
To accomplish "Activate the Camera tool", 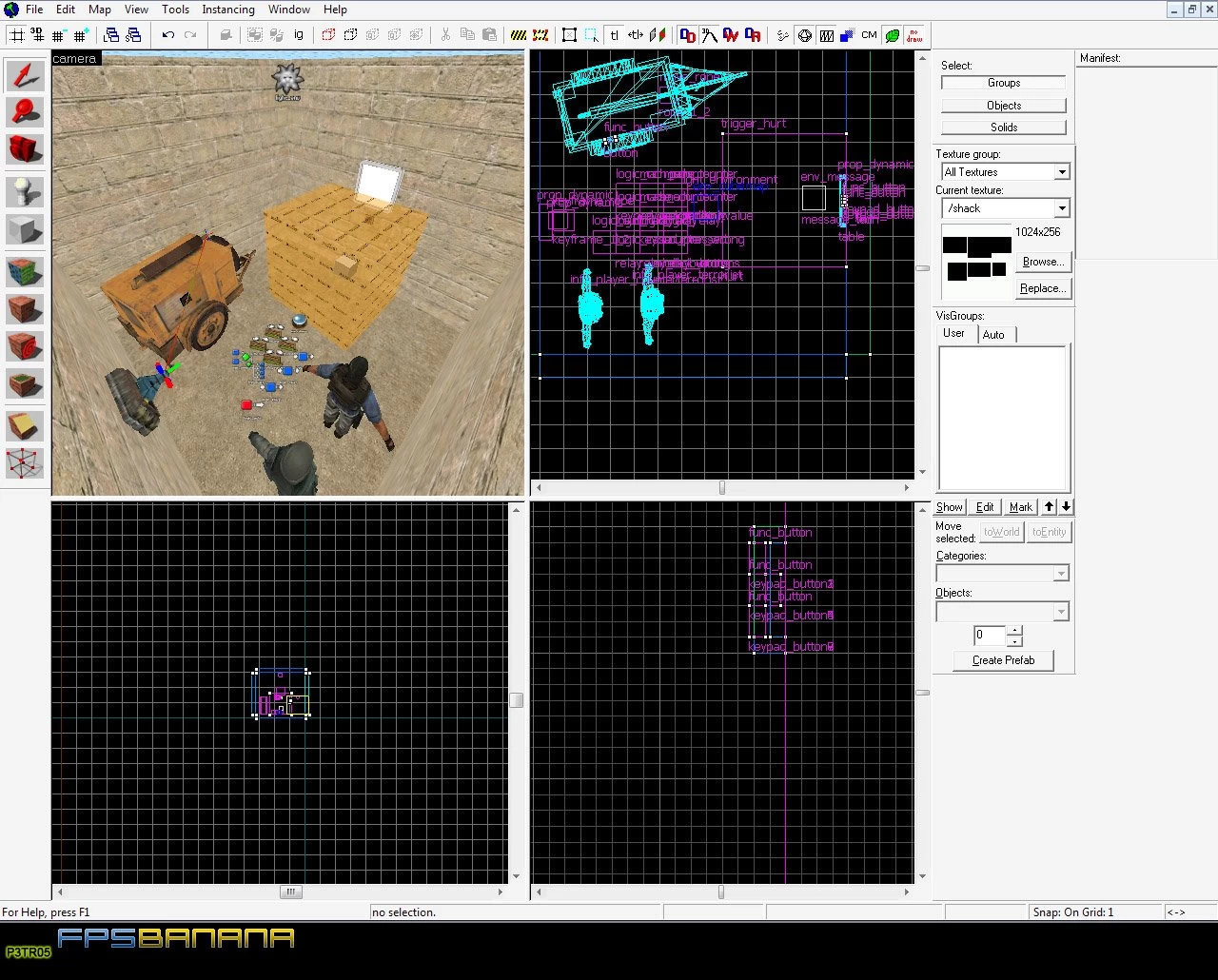I will 25,148.
